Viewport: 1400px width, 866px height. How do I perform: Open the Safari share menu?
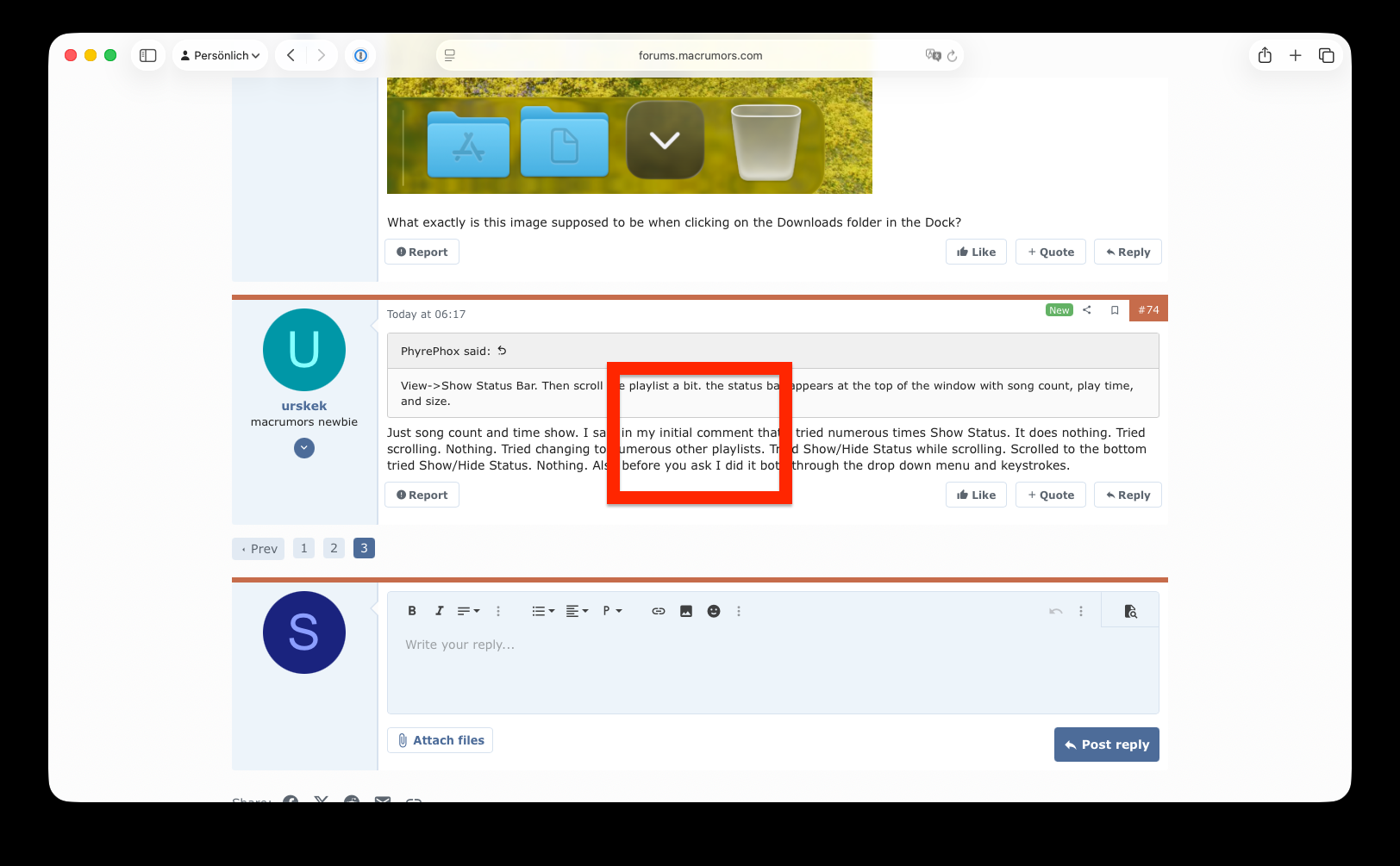pos(1265,55)
